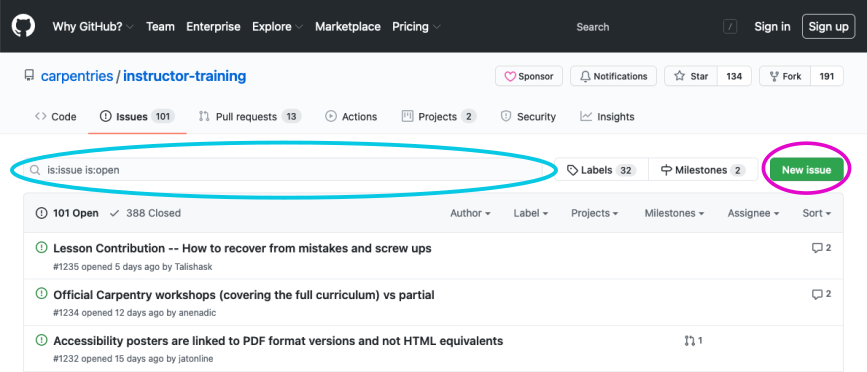Open the Insights tab

pyautogui.click(x=607, y=117)
